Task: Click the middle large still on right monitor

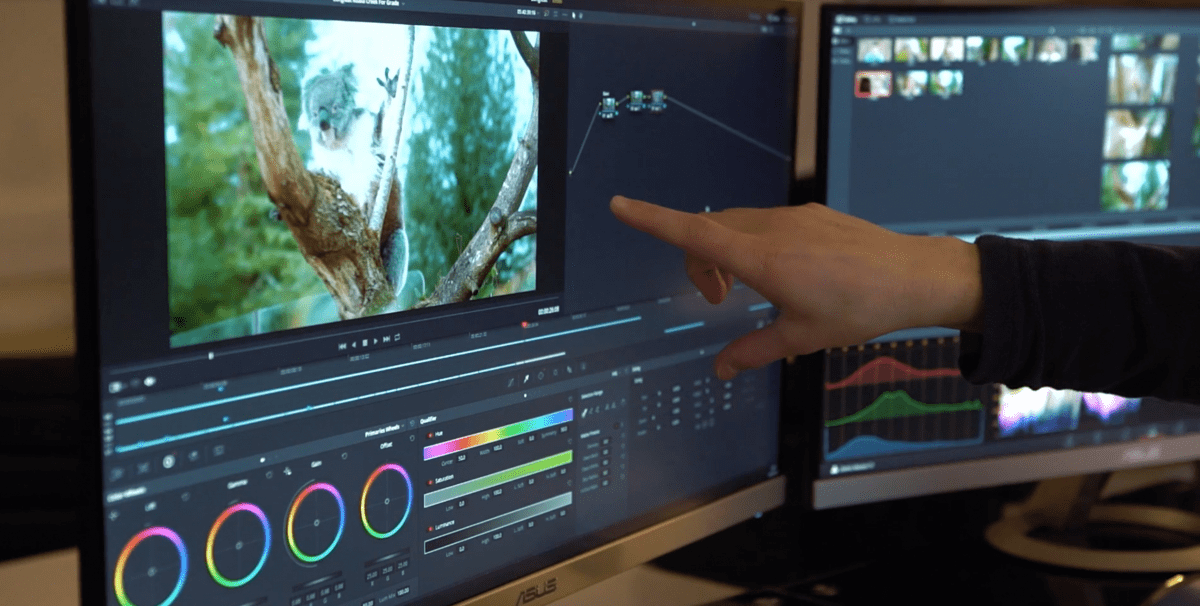Action: pos(1136,134)
